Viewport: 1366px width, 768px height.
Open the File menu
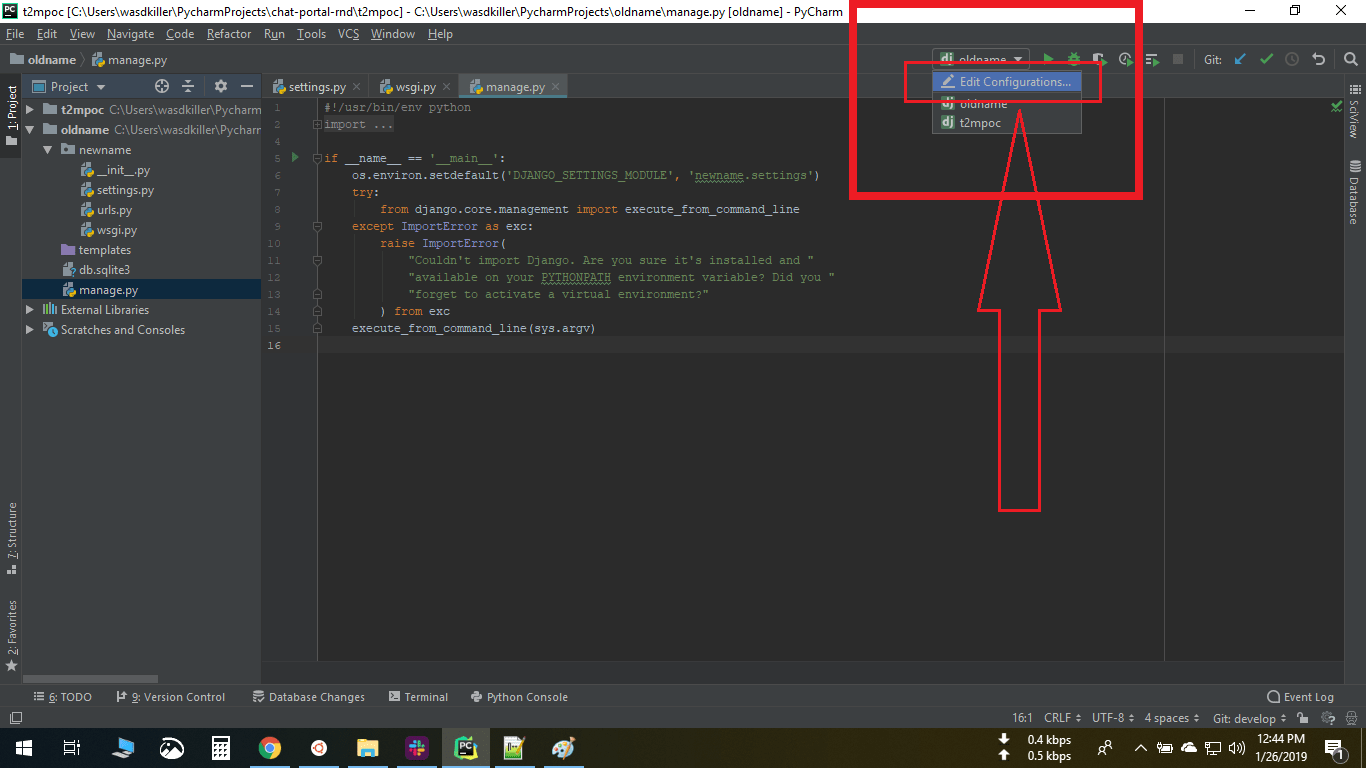click(15, 34)
